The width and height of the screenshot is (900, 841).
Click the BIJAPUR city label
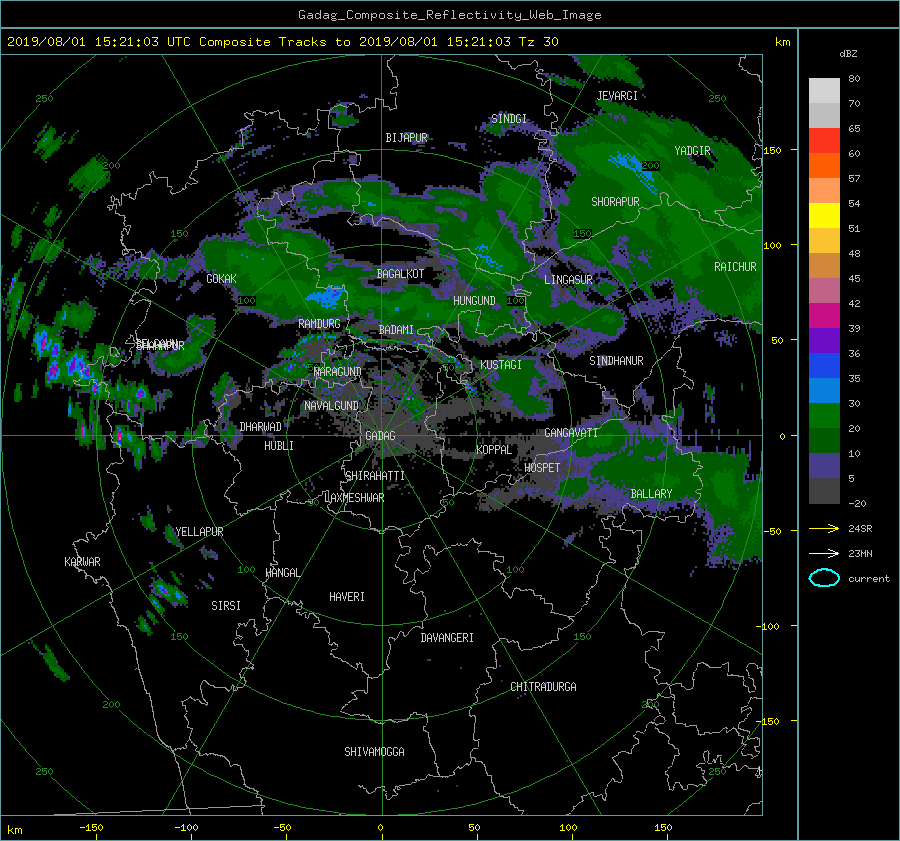[x=406, y=138]
